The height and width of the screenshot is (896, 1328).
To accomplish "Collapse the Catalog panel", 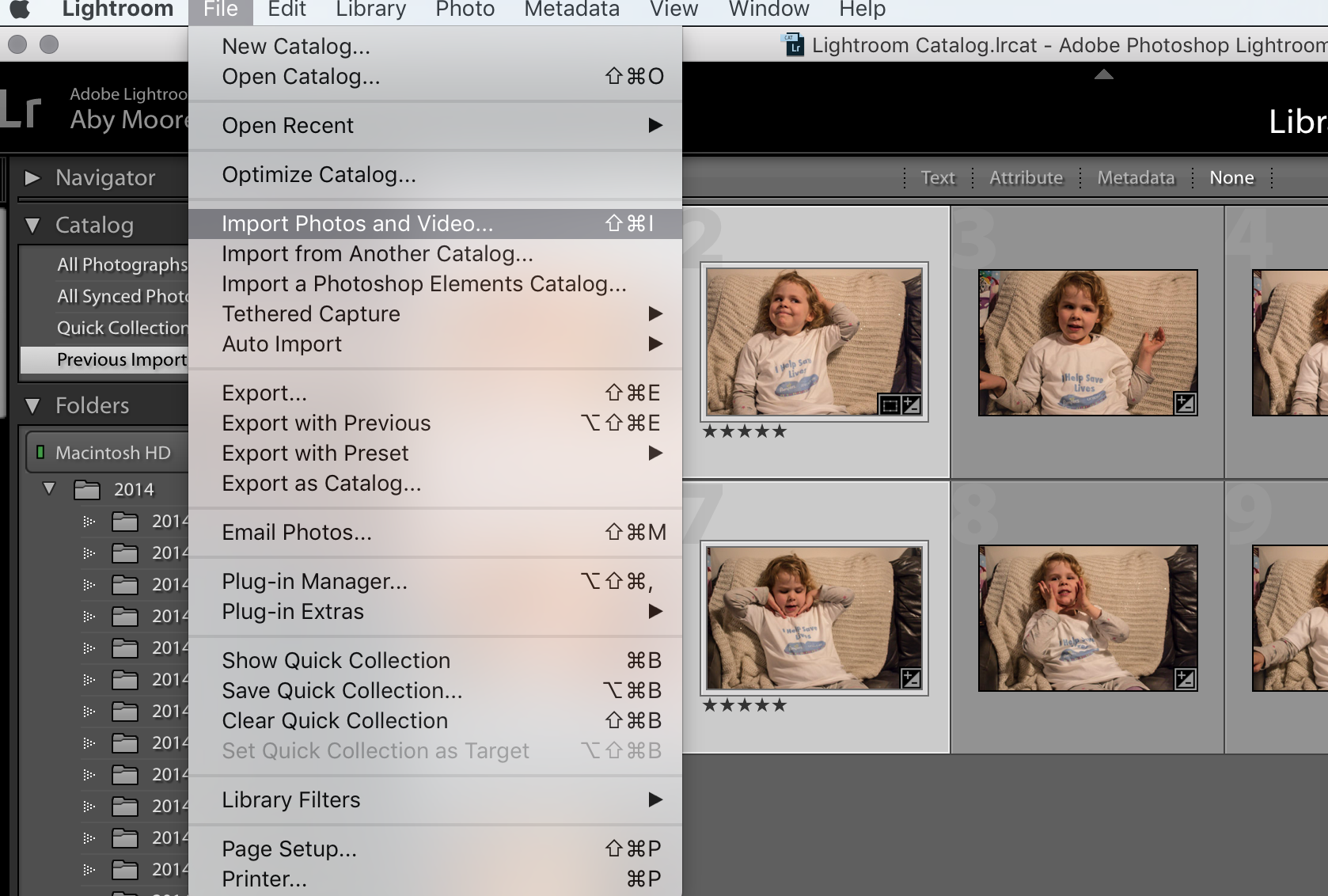I will tap(32, 226).
